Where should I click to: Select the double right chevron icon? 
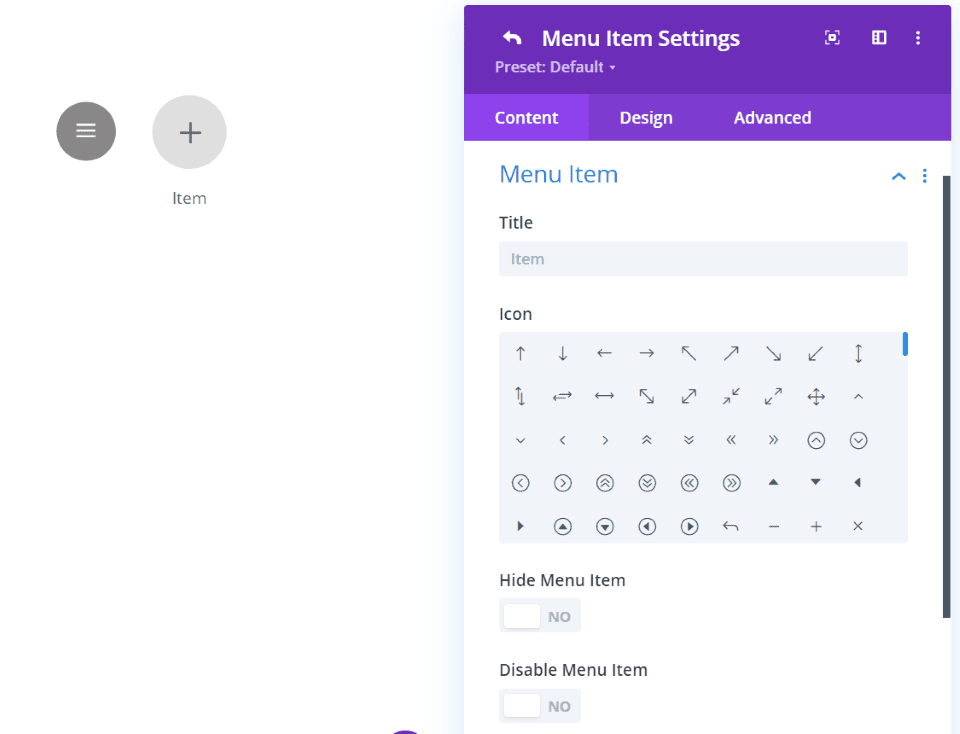point(773,440)
